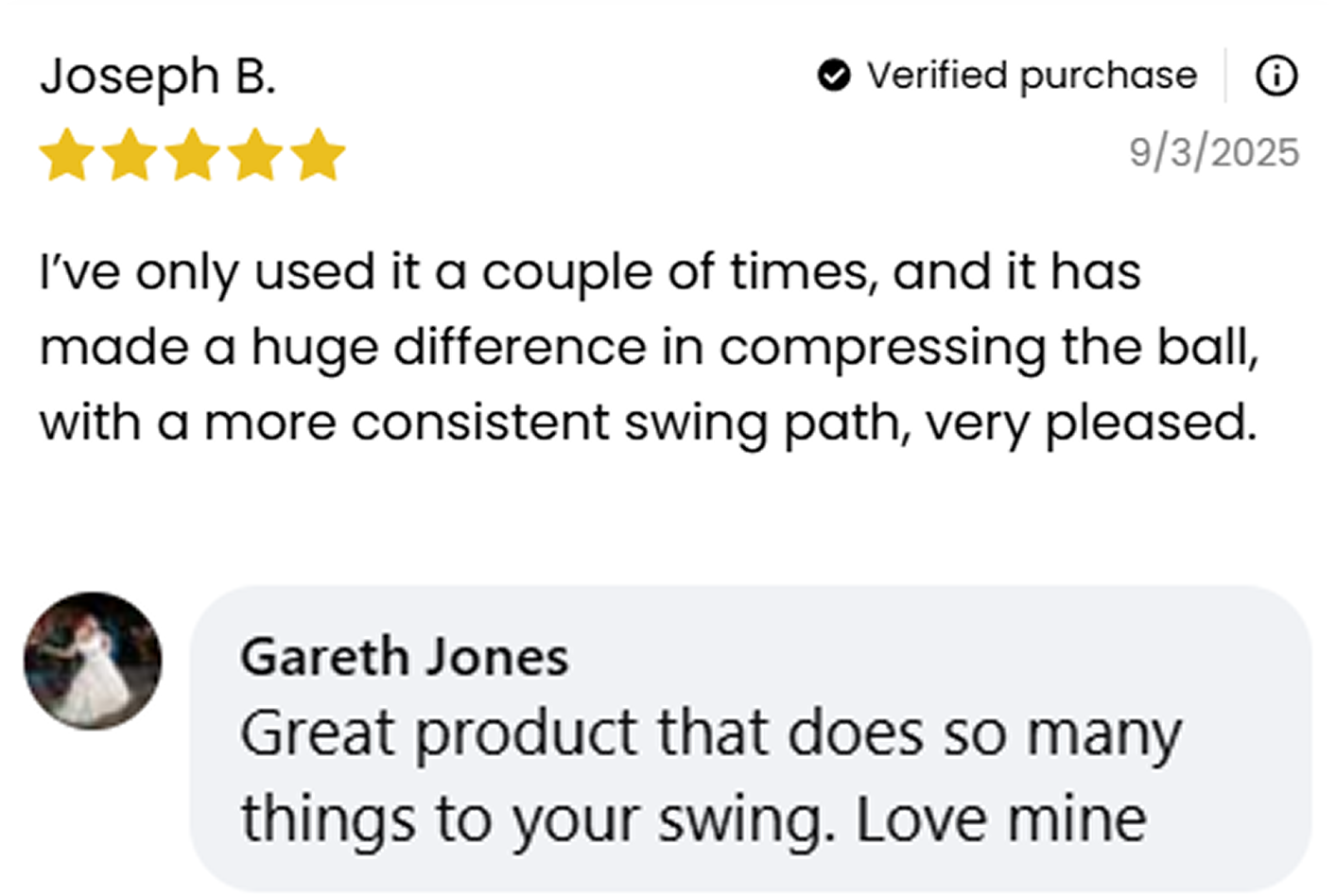1336x896 pixels.
Task: Click the review date 9/3/2025
Action: point(1214,152)
